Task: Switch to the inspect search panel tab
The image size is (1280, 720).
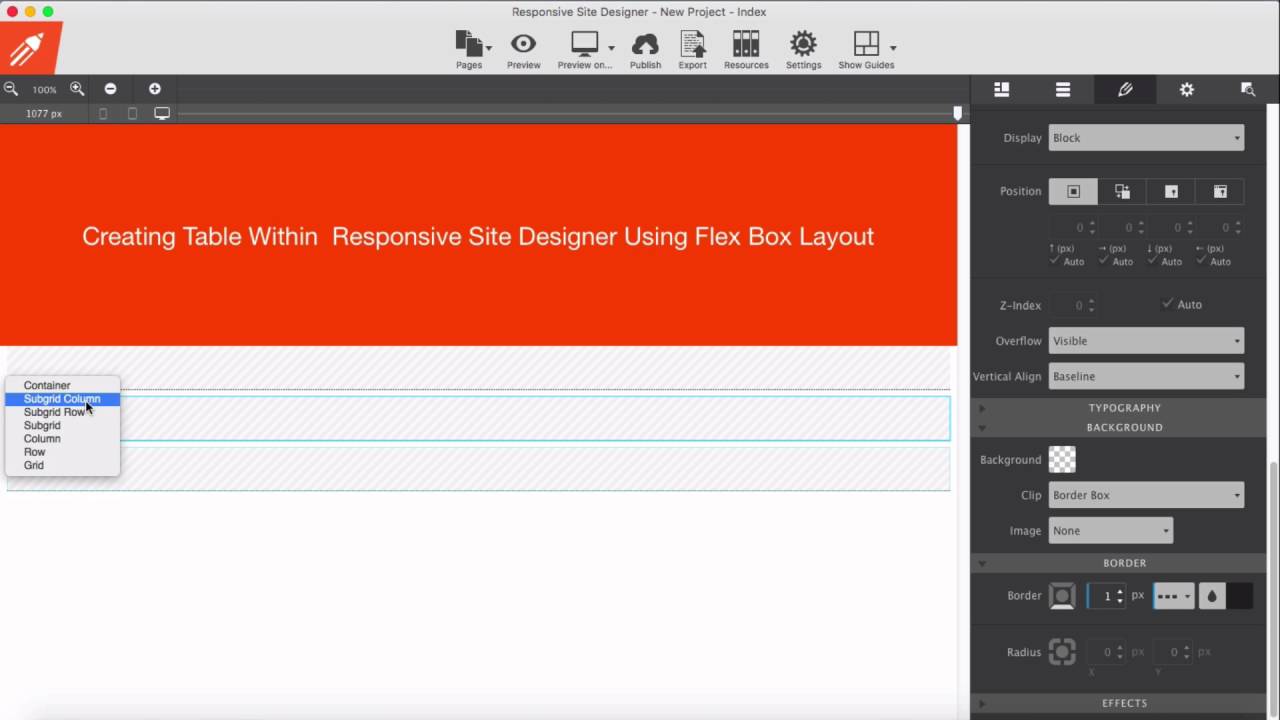Action: [1248, 89]
